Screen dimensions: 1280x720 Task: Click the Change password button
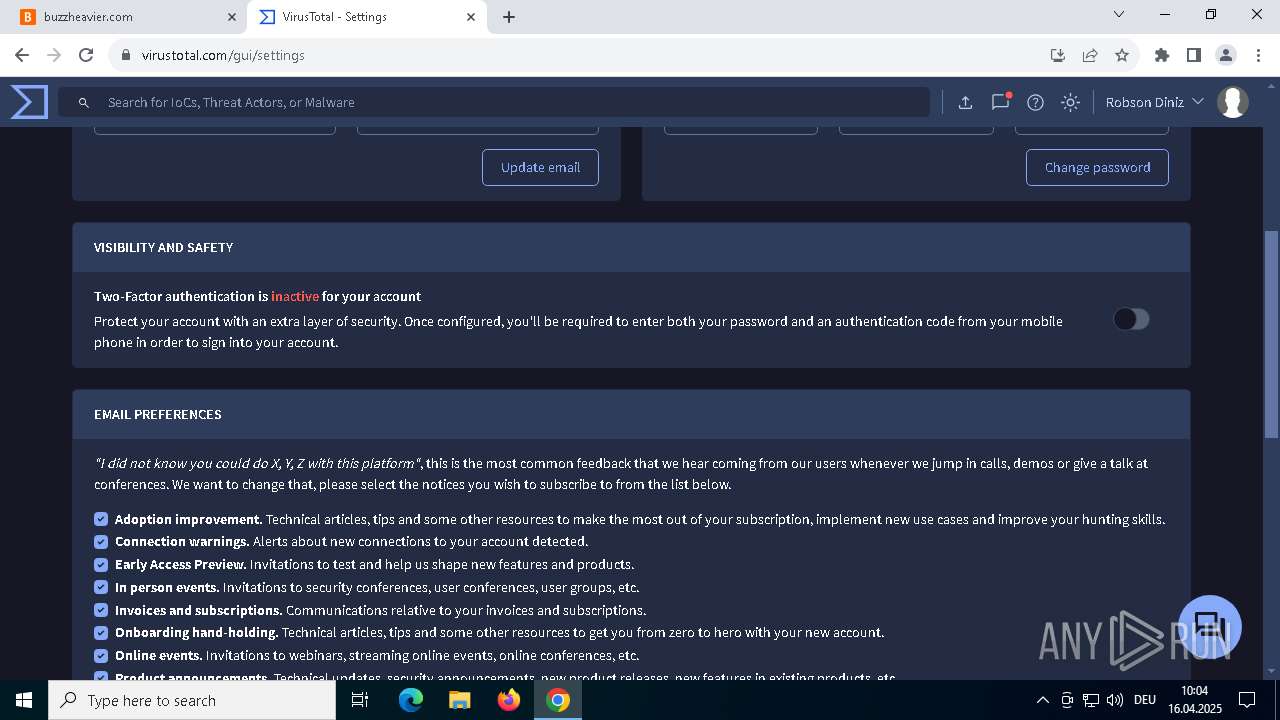[1097, 167]
